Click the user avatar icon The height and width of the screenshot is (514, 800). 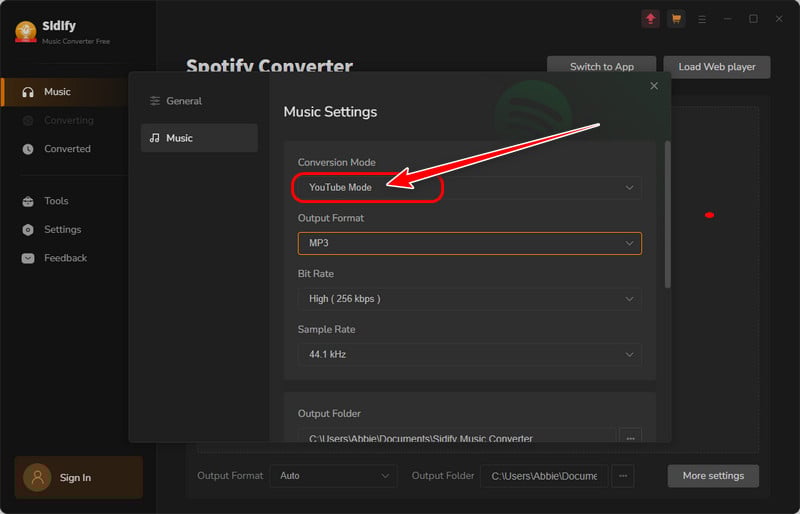click(x=37, y=477)
